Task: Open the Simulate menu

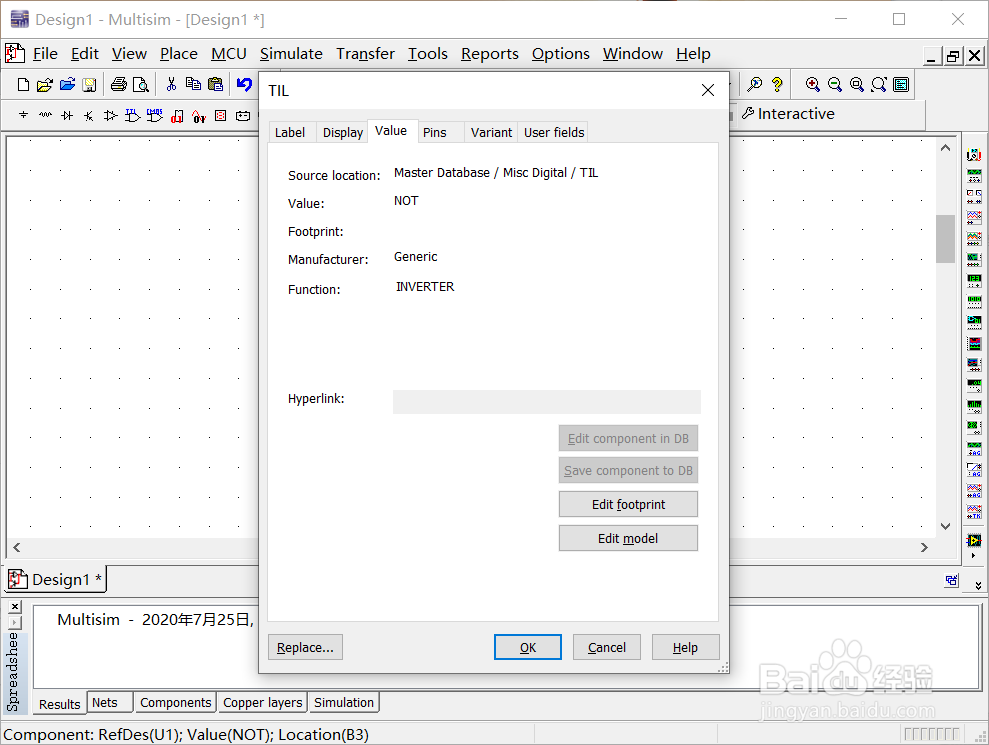Action: pos(291,54)
